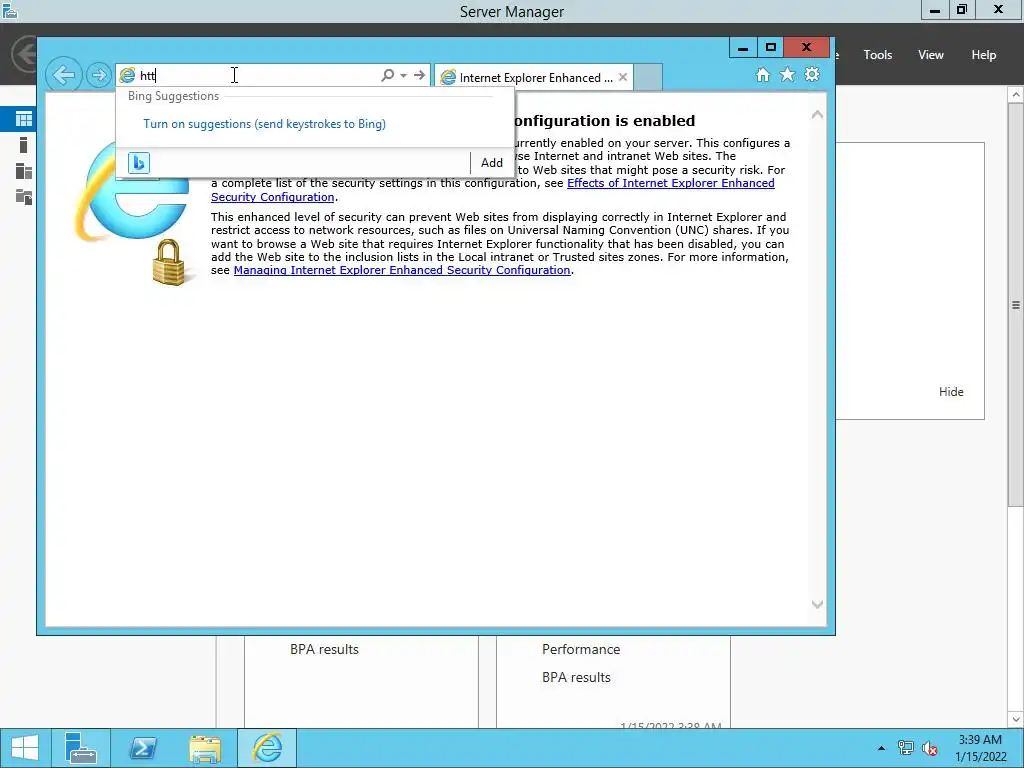Close the Internet Explorer Enhanced tab

[623, 77]
